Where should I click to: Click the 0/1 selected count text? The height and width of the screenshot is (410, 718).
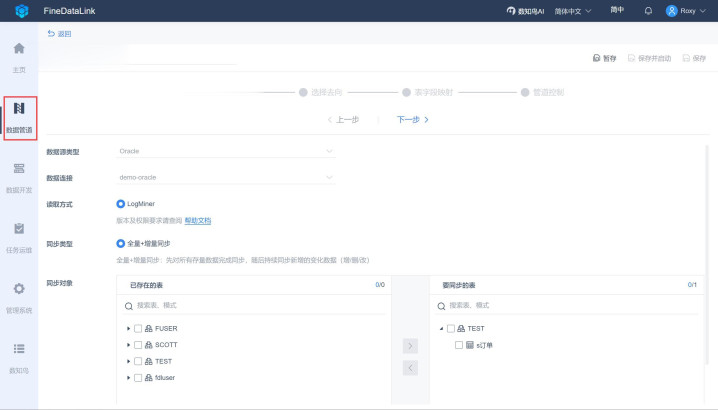pyautogui.click(x=692, y=285)
